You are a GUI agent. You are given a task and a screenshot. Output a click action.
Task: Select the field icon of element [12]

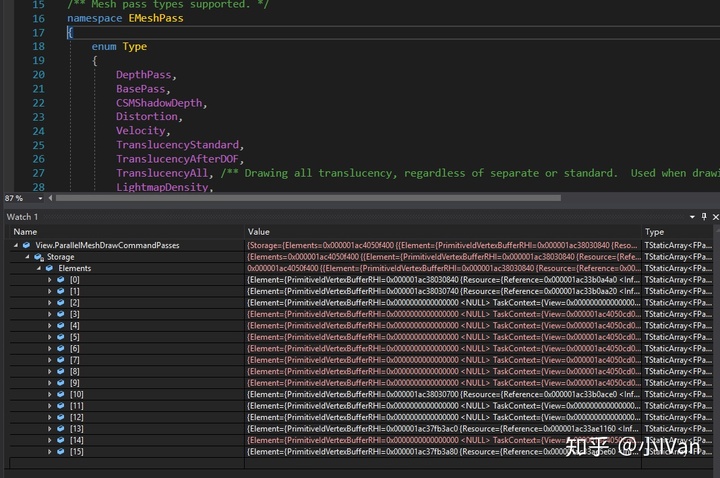click(x=61, y=417)
